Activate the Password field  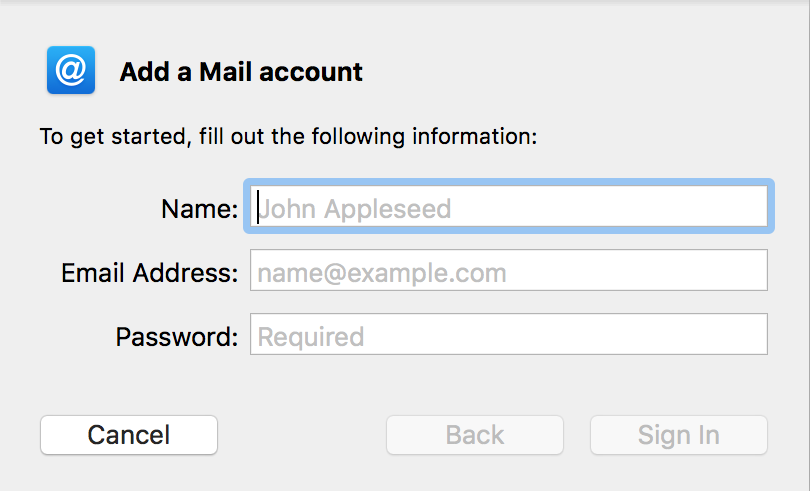(x=509, y=334)
